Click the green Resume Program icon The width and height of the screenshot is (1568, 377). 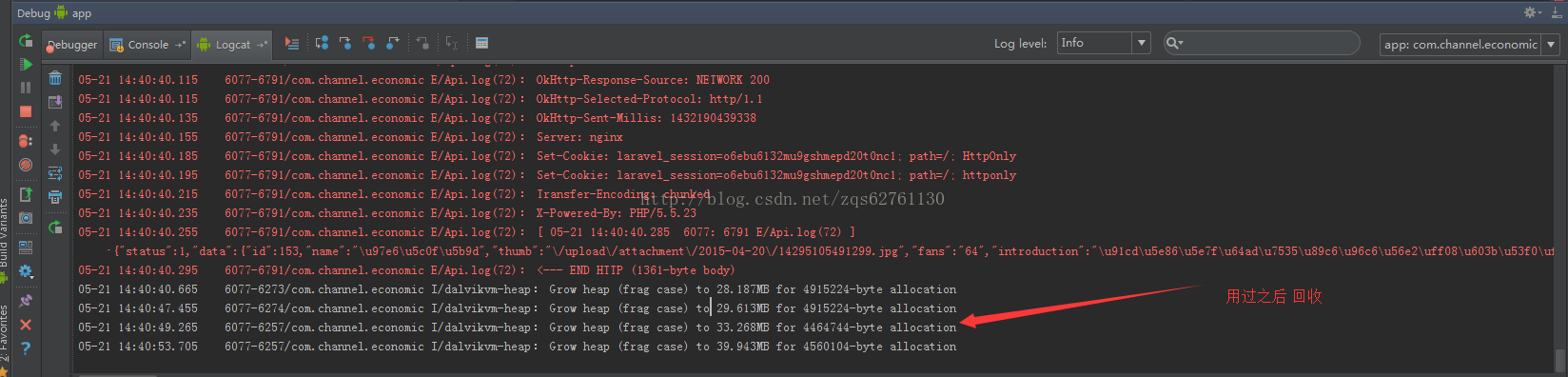tap(26, 65)
